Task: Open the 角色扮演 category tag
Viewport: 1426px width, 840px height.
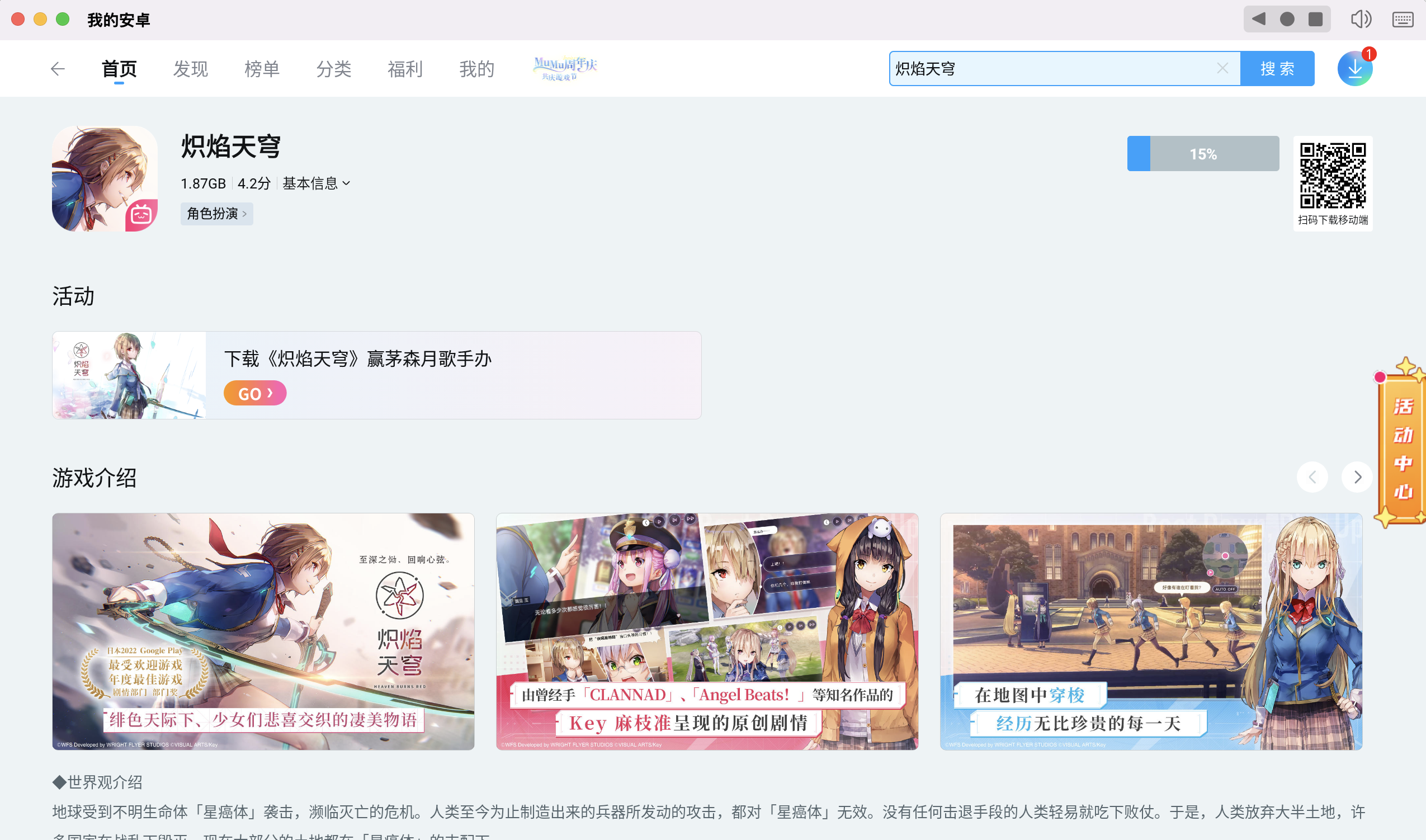Action: [217, 214]
